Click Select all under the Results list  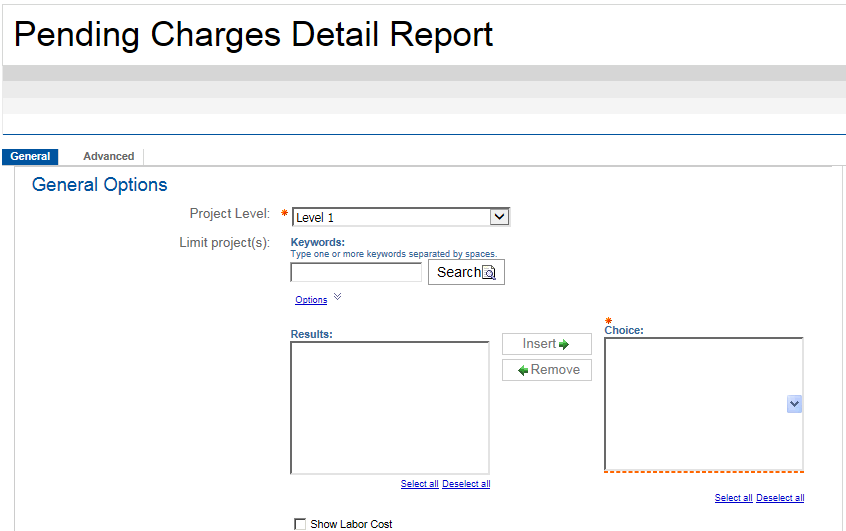tap(419, 484)
